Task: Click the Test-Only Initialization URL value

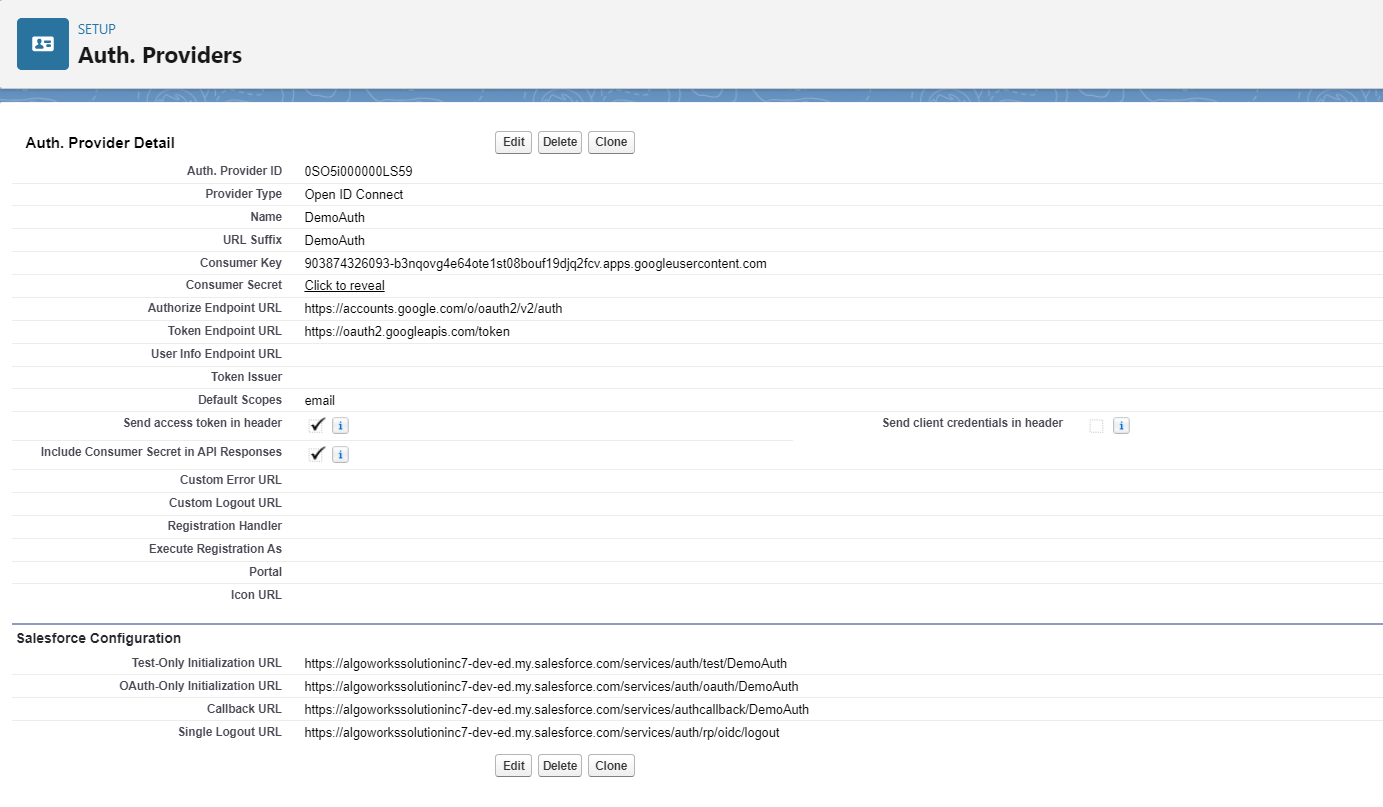Action: (x=545, y=664)
